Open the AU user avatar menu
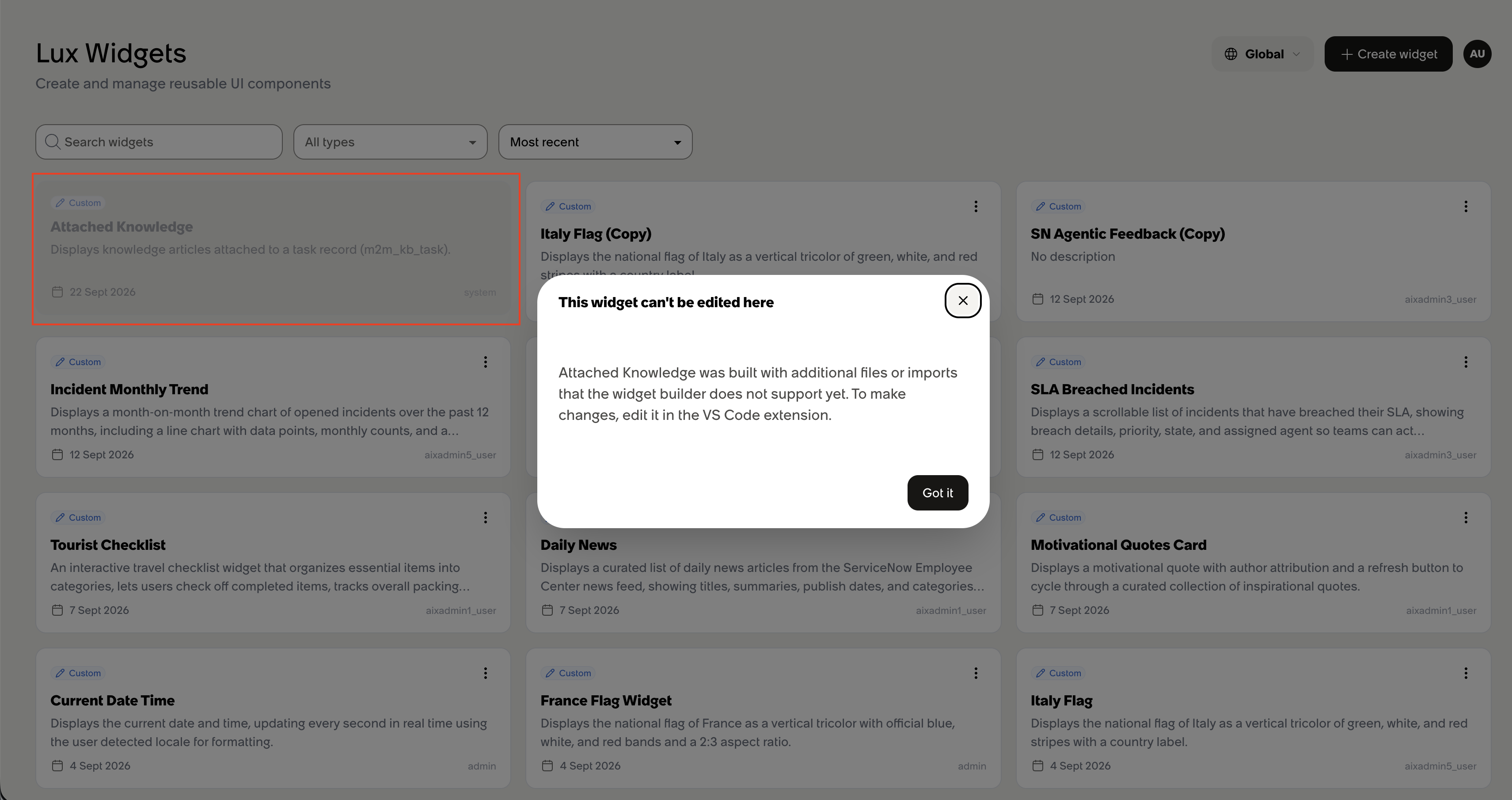Screen dimensions: 1512x800 pos(1477,54)
